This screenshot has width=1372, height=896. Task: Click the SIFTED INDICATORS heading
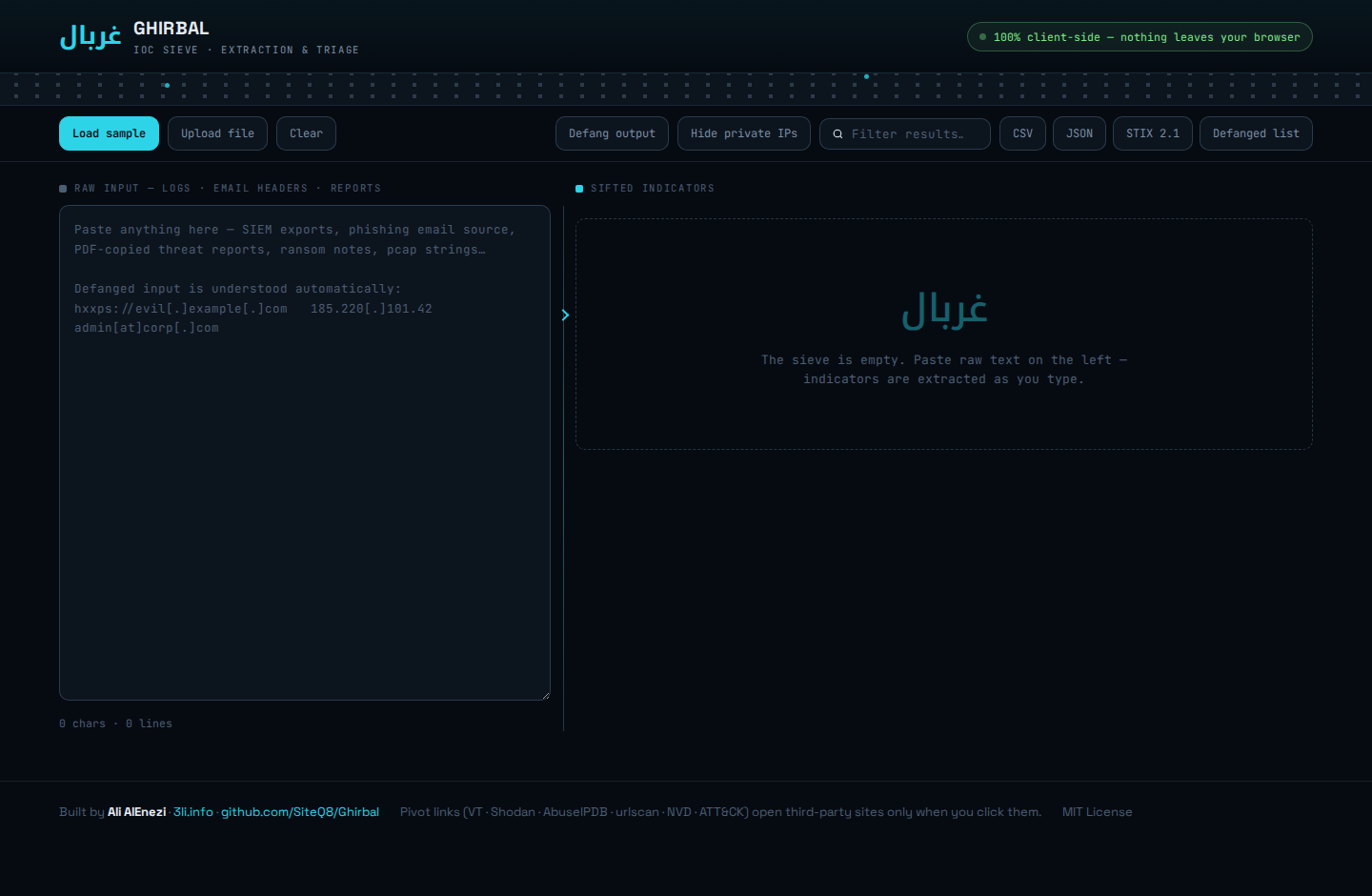[652, 189]
